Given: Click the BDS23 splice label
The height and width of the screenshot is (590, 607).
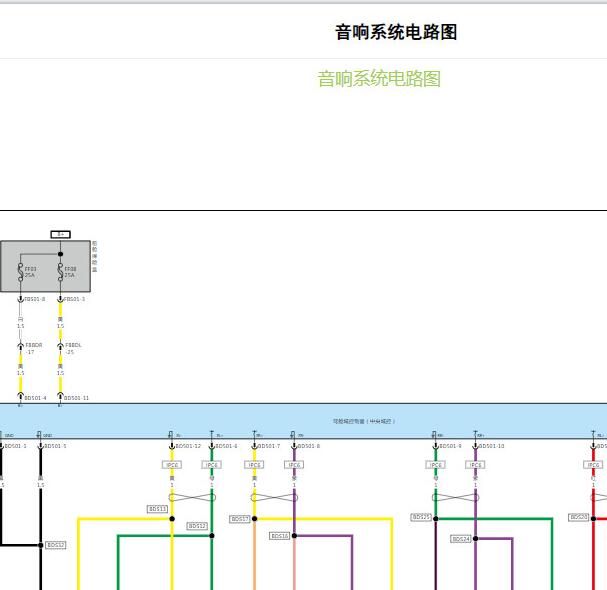Looking at the screenshot, I should (x=420, y=517).
